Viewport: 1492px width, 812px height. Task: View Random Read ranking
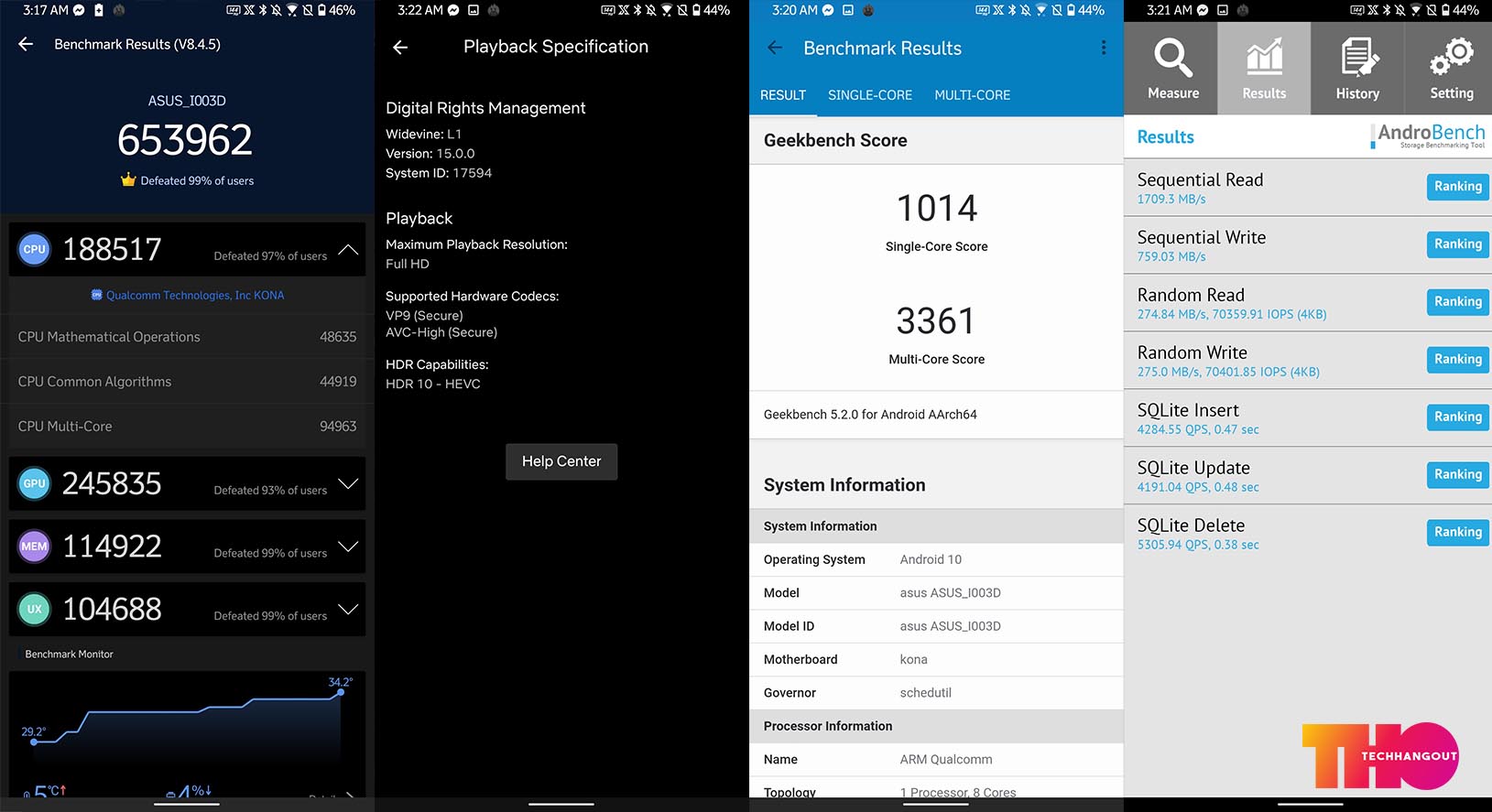click(1457, 302)
